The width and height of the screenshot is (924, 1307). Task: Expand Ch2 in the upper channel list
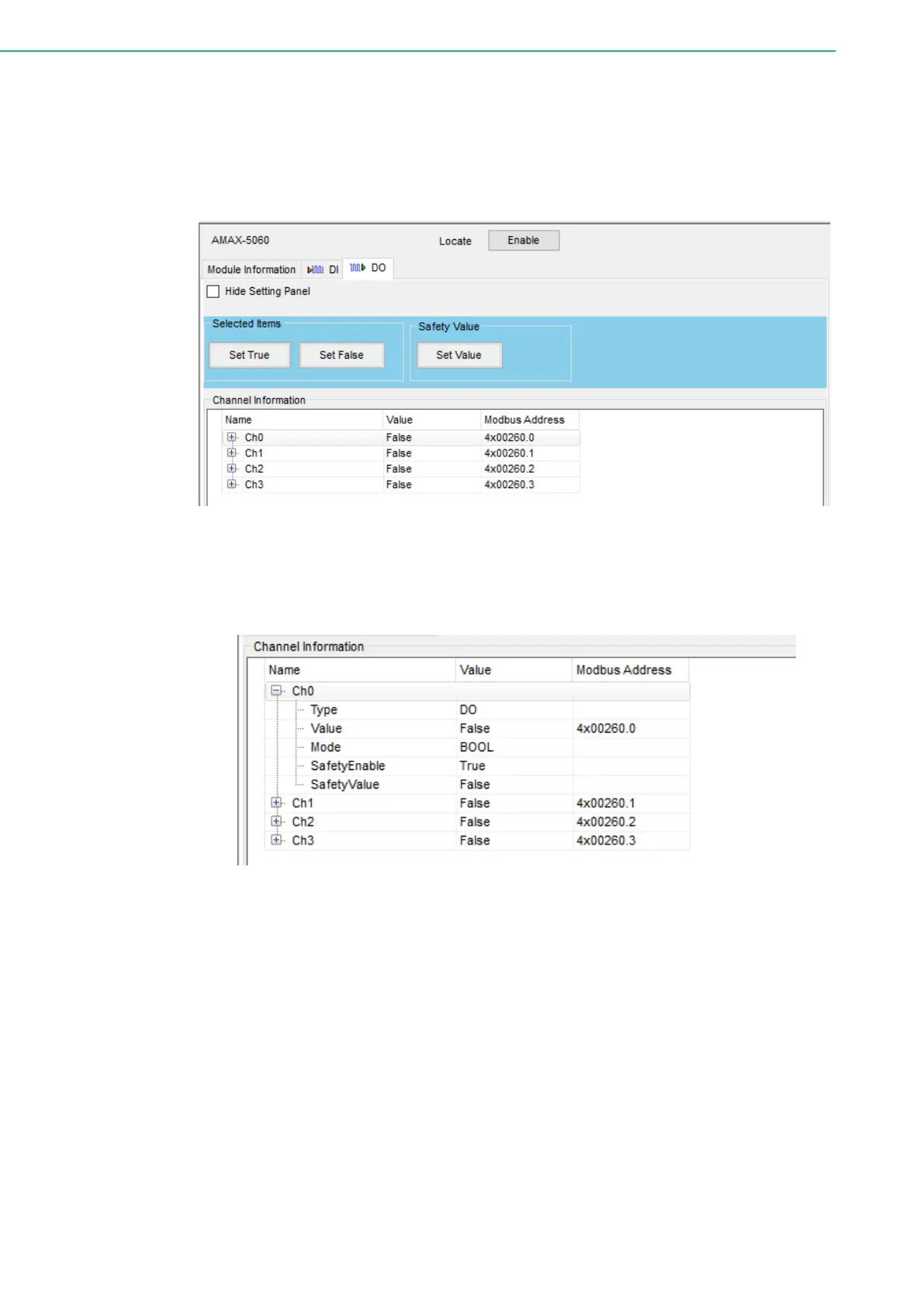231,469
